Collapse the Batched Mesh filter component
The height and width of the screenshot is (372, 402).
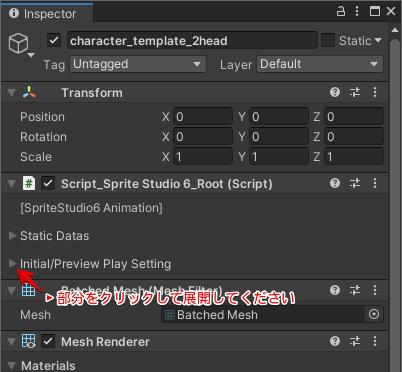tap(12, 290)
